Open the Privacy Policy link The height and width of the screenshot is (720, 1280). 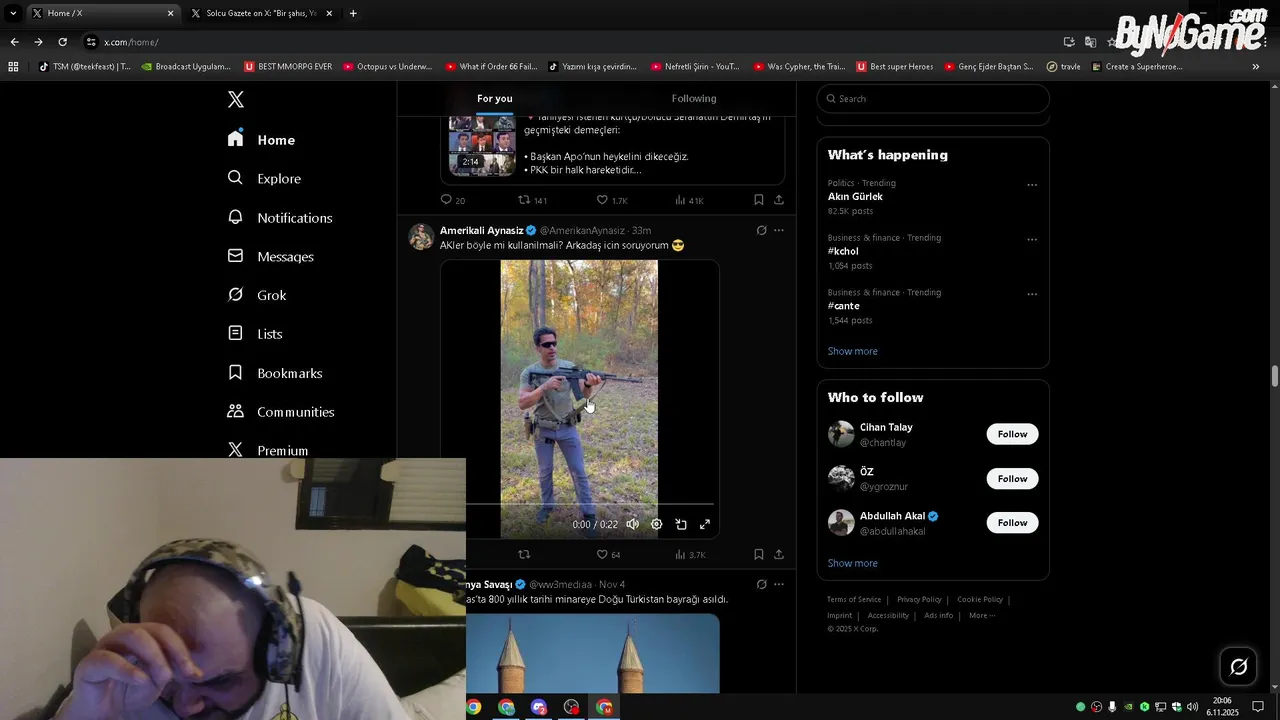tap(919, 599)
